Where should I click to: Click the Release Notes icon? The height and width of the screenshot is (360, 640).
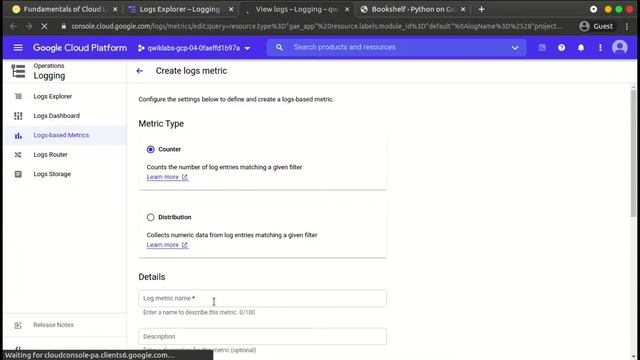coord(18,325)
